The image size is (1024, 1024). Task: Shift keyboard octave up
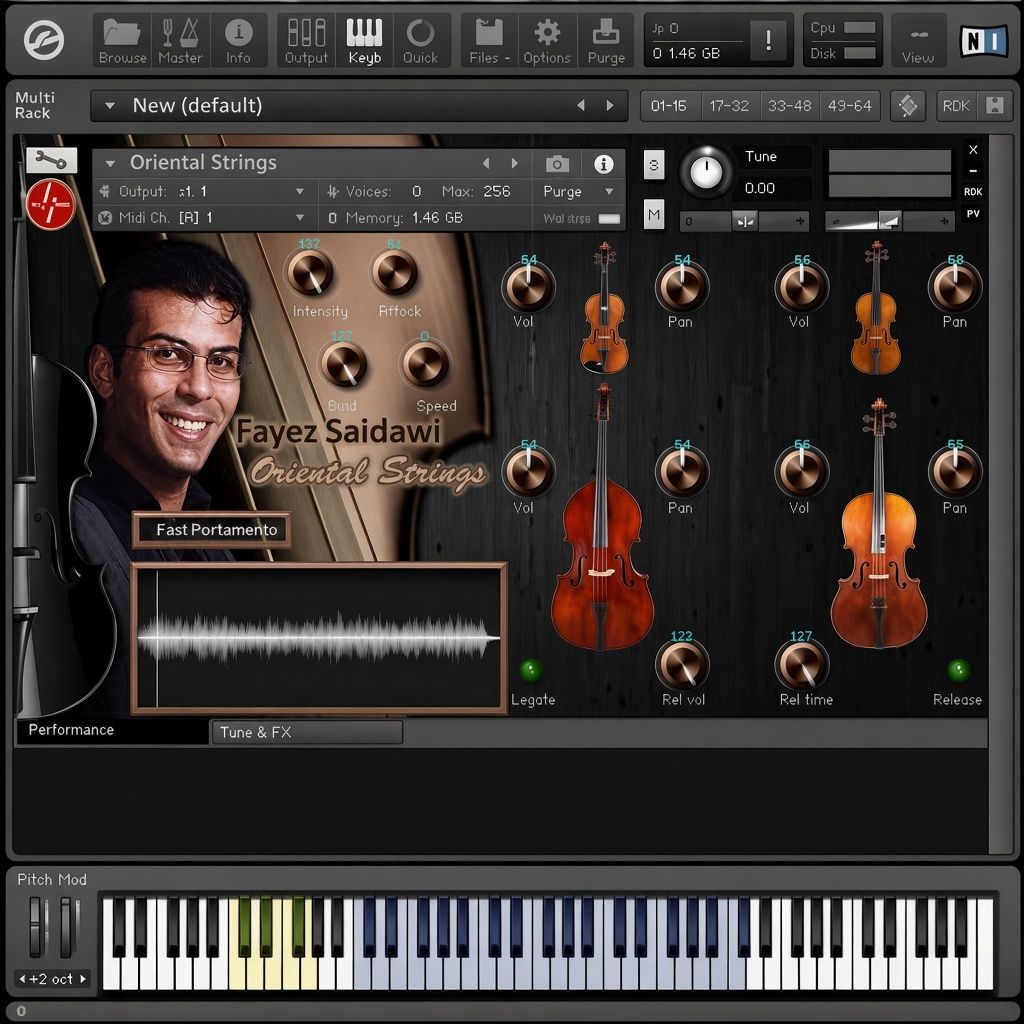tap(83, 979)
